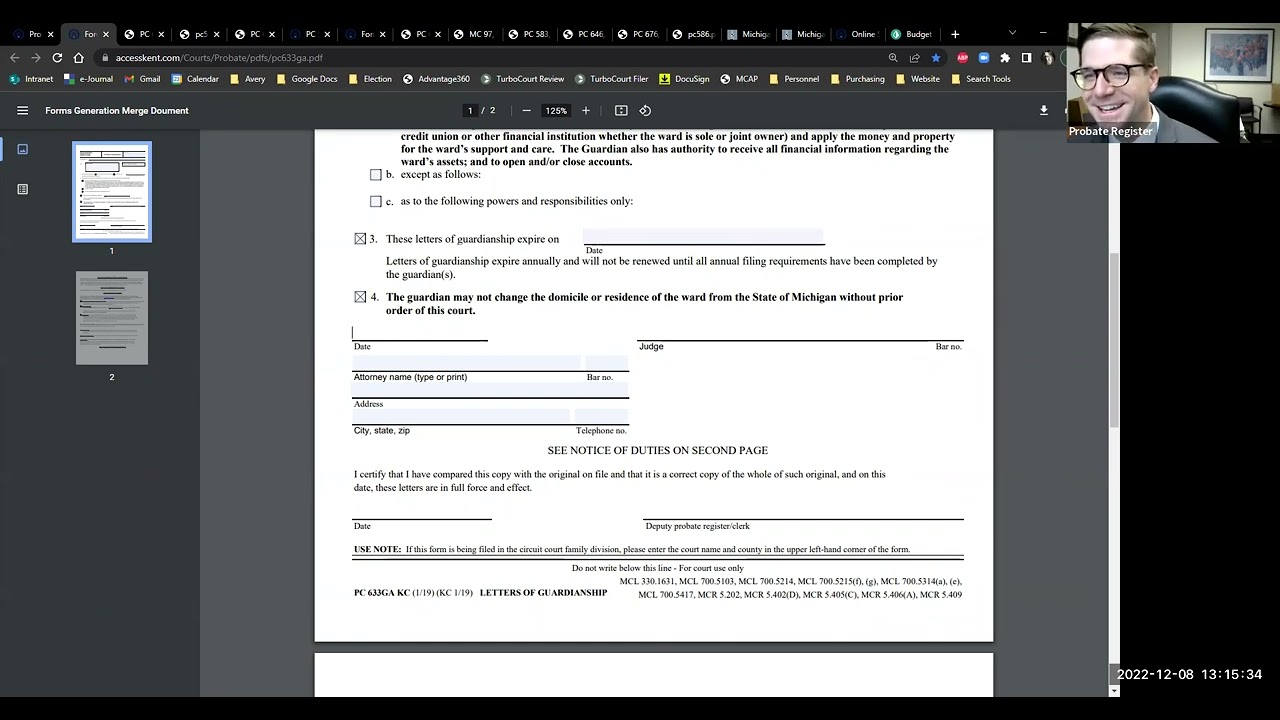Open the DocuSign bookmark
1280x720 pixels.
(683, 79)
